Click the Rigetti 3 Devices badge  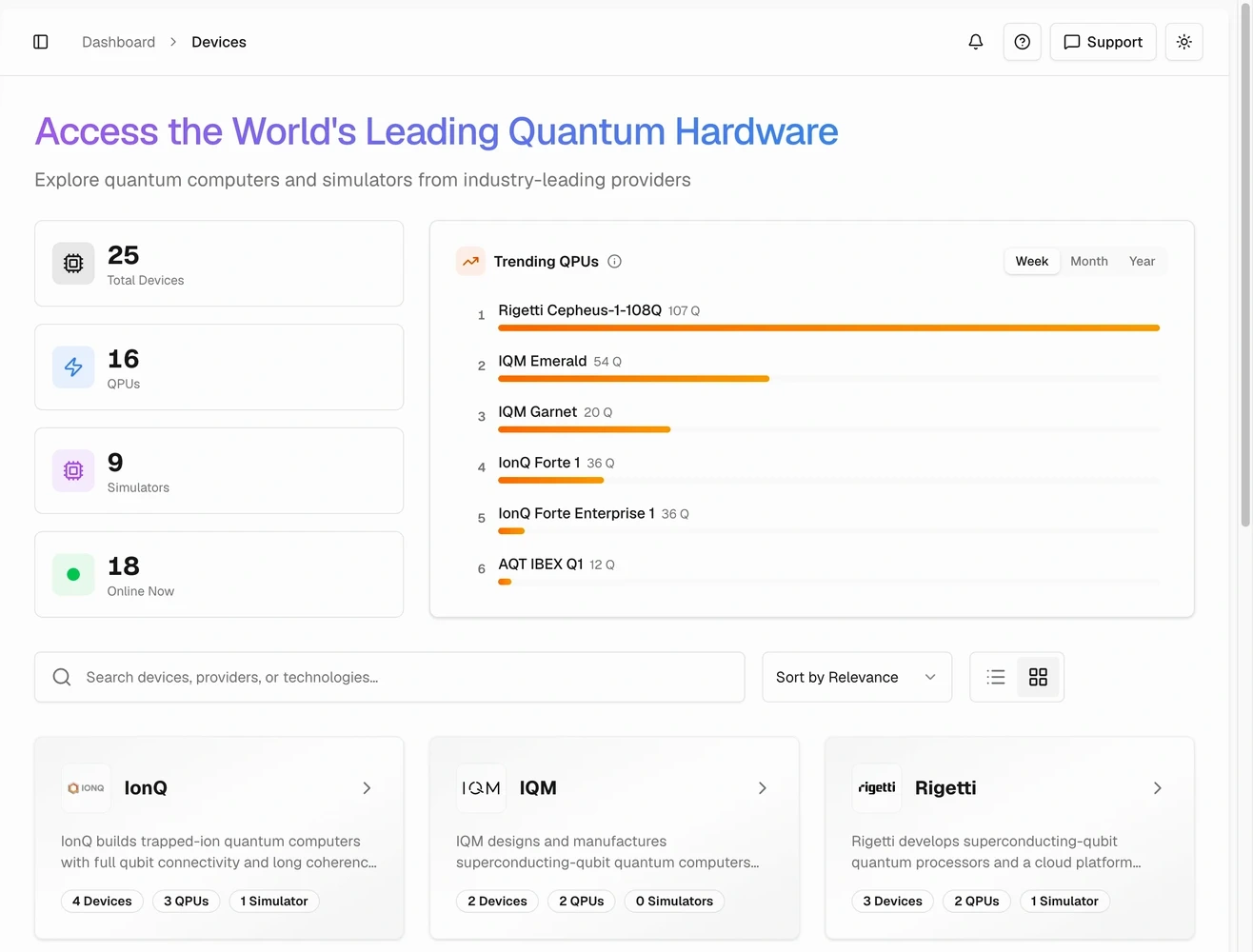[x=892, y=902]
